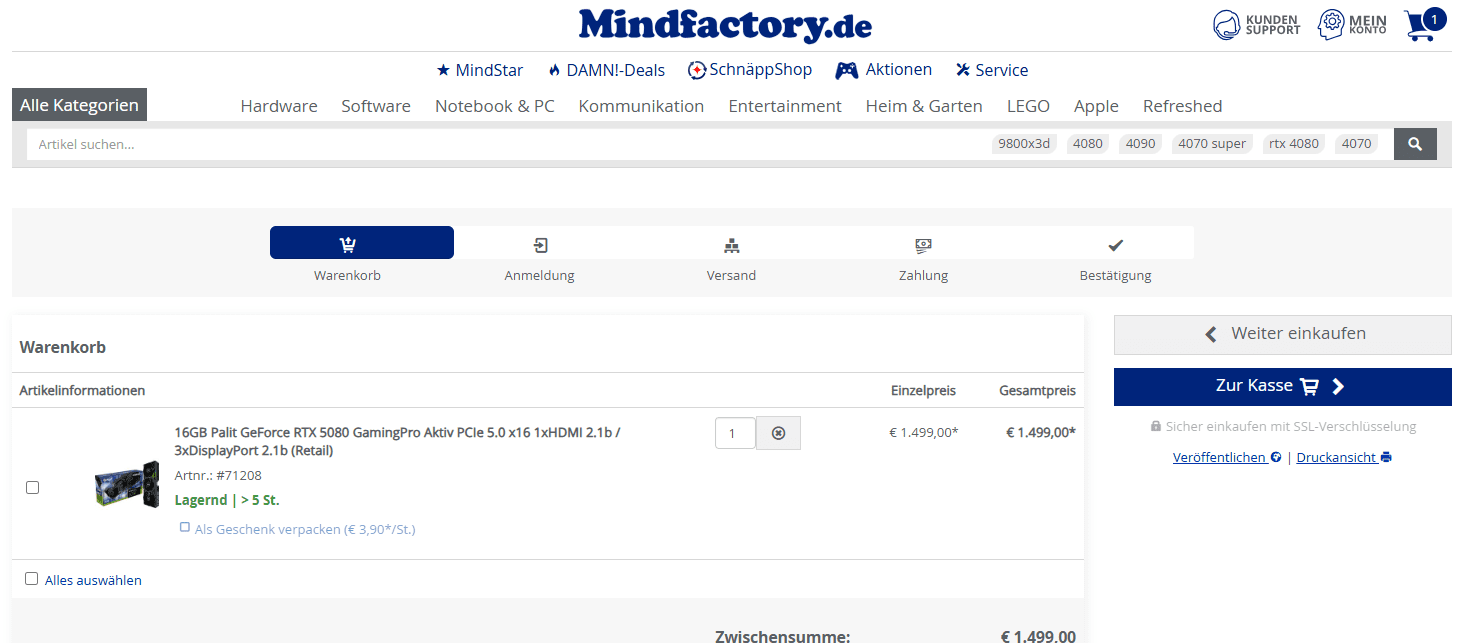Click the Zahlung payment step icon
The image size is (1470, 643).
coord(924,245)
